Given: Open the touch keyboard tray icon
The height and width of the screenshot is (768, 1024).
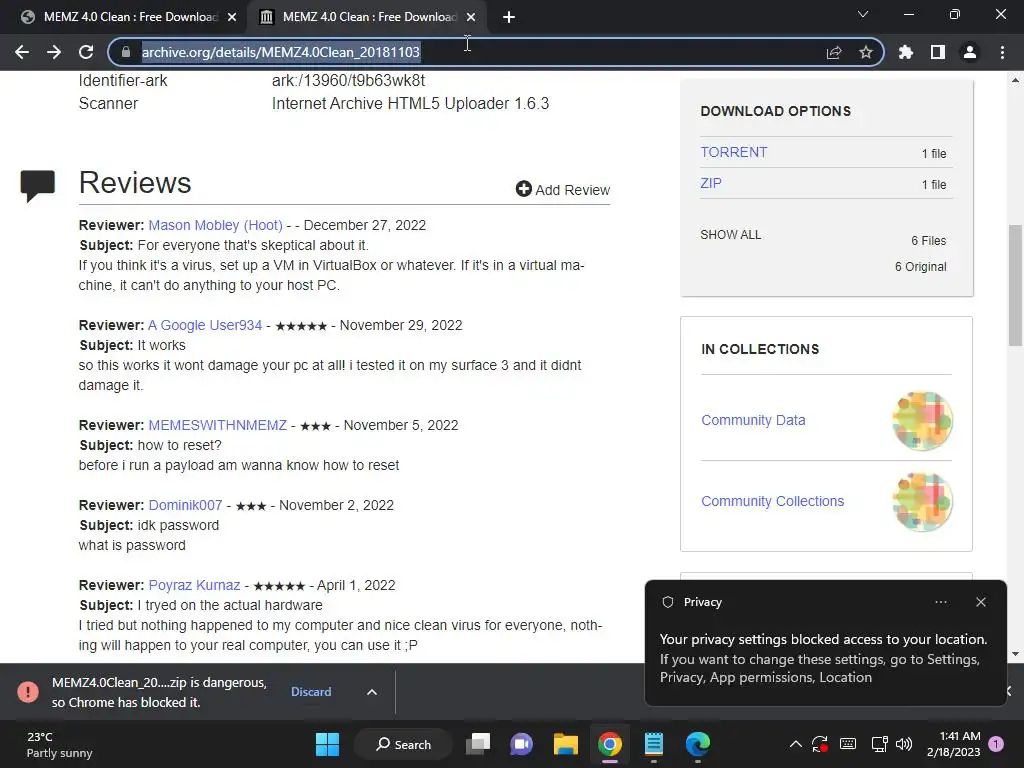Looking at the screenshot, I should pos(848,744).
